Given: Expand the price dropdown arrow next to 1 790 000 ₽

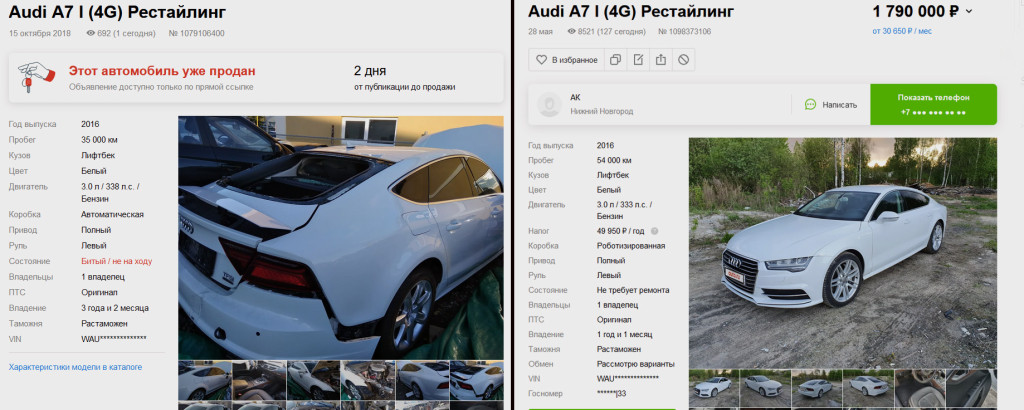Looking at the screenshot, I should point(968,11).
